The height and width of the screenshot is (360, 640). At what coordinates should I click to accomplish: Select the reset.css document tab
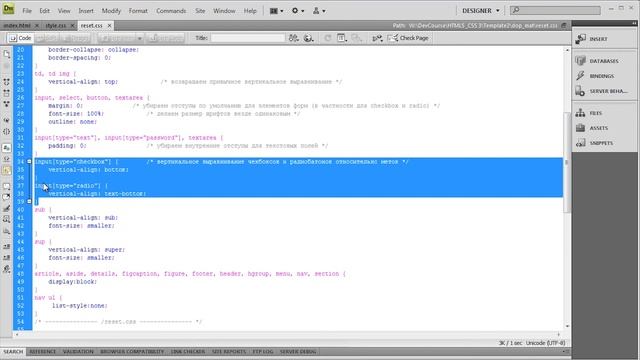click(x=91, y=25)
